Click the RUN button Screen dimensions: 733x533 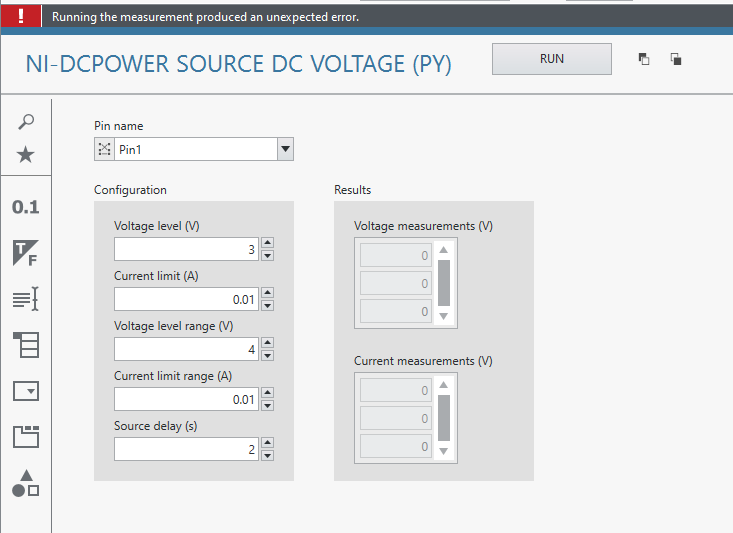pyautogui.click(x=552, y=59)
